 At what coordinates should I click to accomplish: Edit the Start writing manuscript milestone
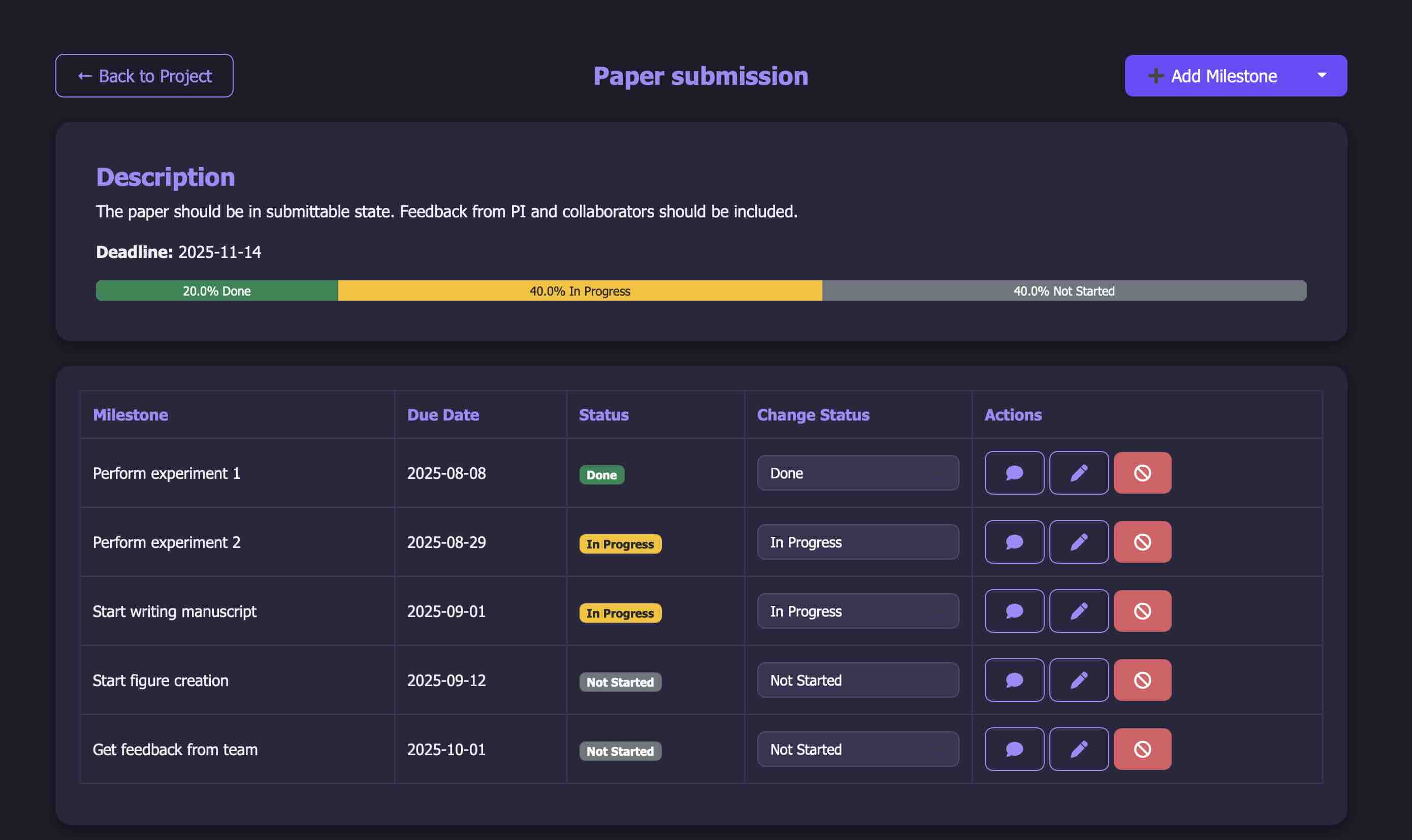coord(1079,611)
